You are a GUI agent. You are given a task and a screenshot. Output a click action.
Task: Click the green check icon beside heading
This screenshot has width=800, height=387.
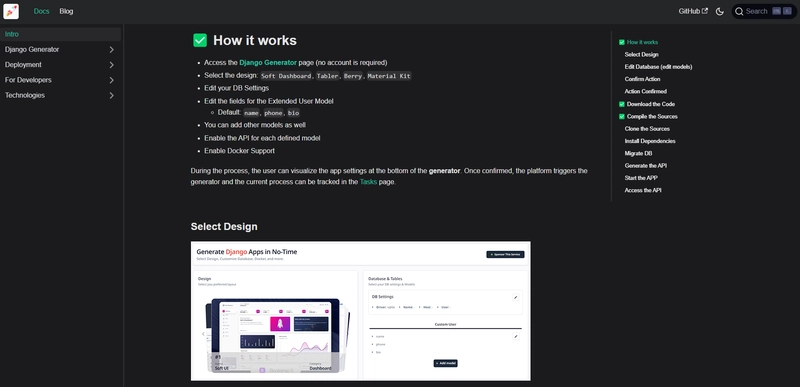pyautogui.click(x=200, y=40)
